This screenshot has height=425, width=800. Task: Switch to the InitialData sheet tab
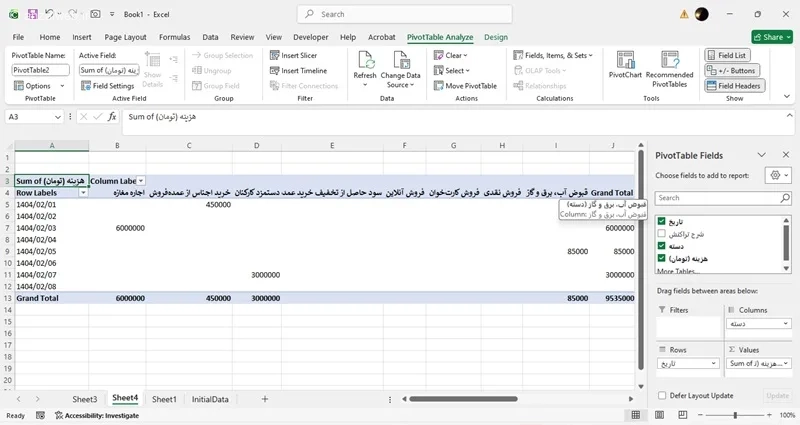point(210,399)
